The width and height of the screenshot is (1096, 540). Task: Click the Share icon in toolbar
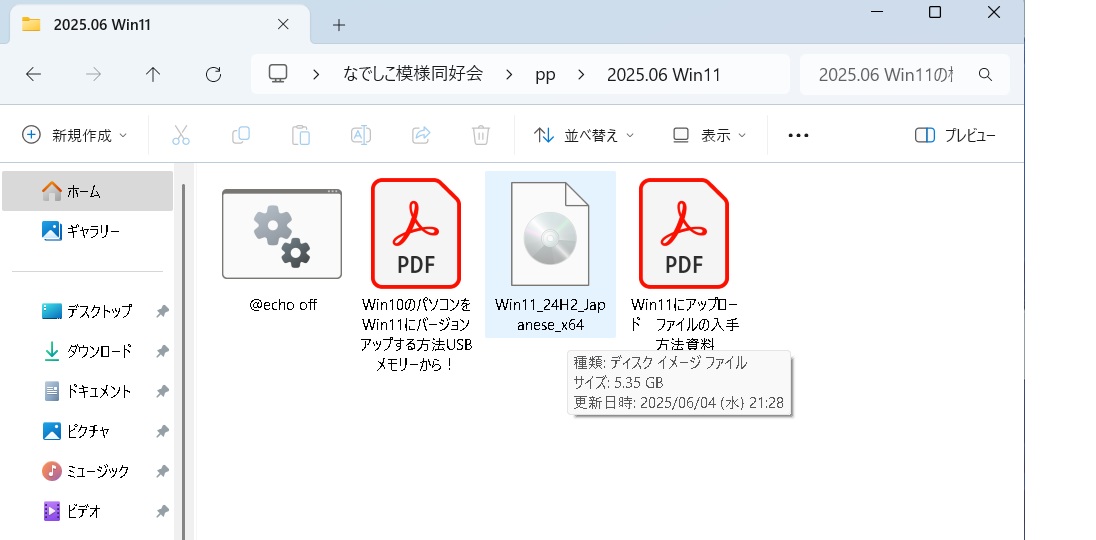click(421, 135)
